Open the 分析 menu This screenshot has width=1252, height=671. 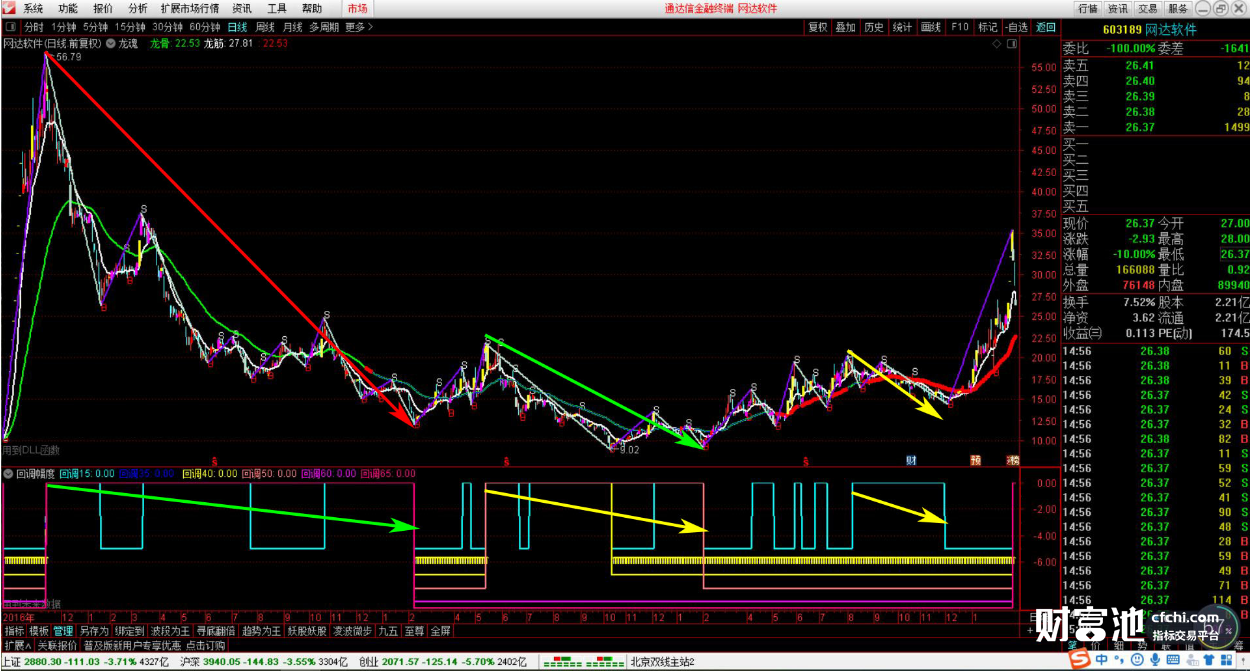[x=138, y=8]
